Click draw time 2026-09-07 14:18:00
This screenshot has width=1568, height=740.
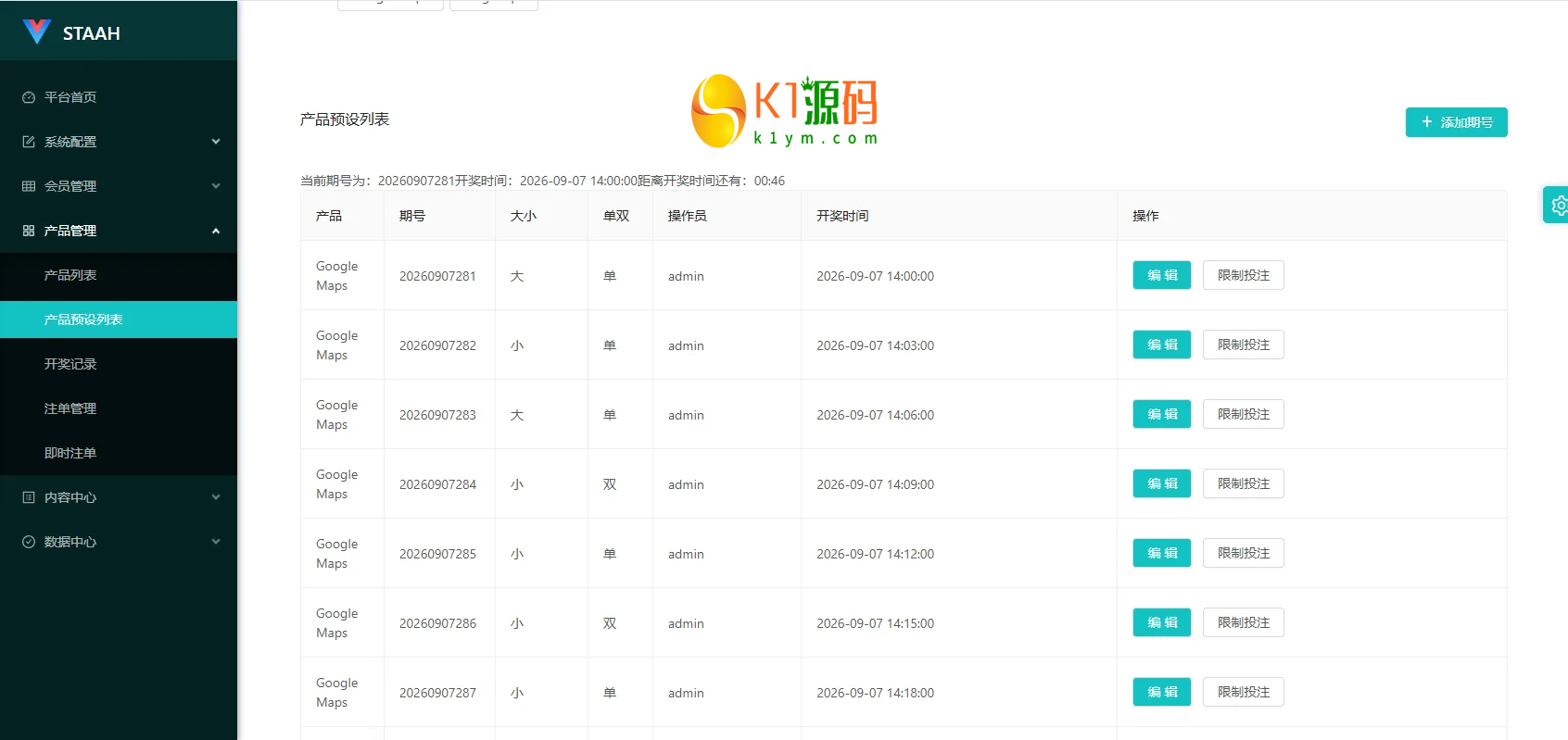[875, 693]
